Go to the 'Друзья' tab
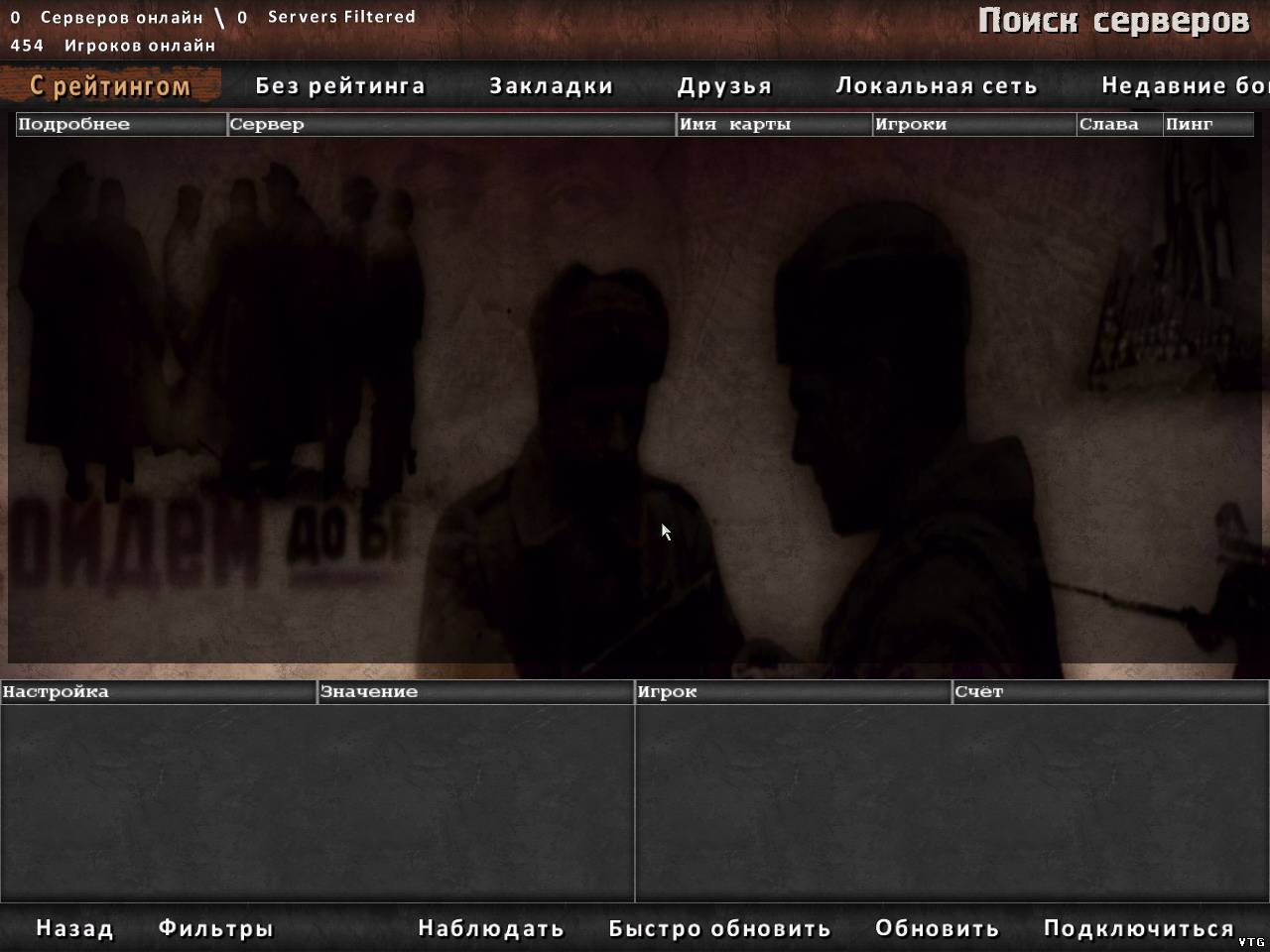The height and width of the screenshot is (952, 1270). (724, 86)
